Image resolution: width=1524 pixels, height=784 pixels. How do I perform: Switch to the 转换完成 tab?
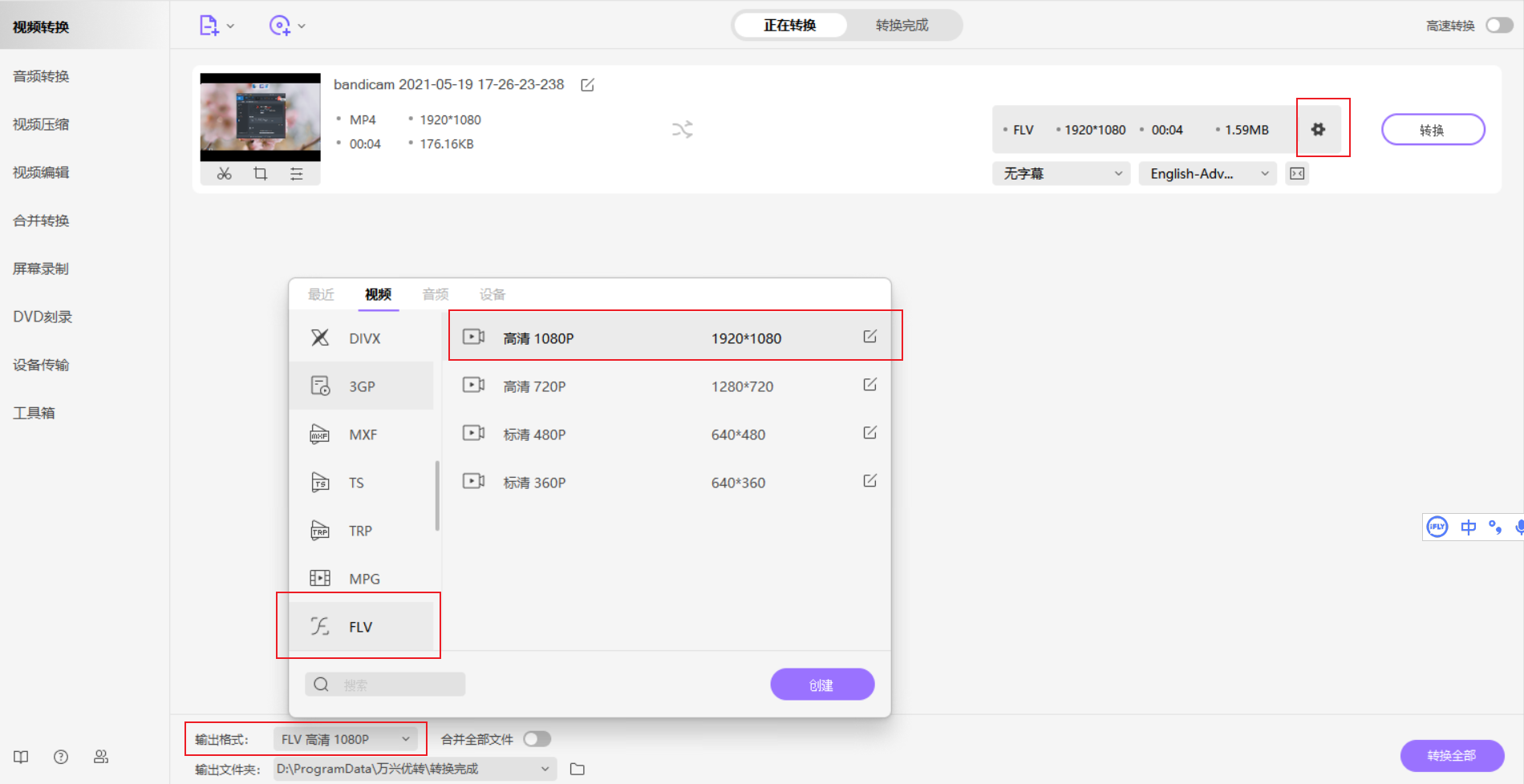[902, 26]
